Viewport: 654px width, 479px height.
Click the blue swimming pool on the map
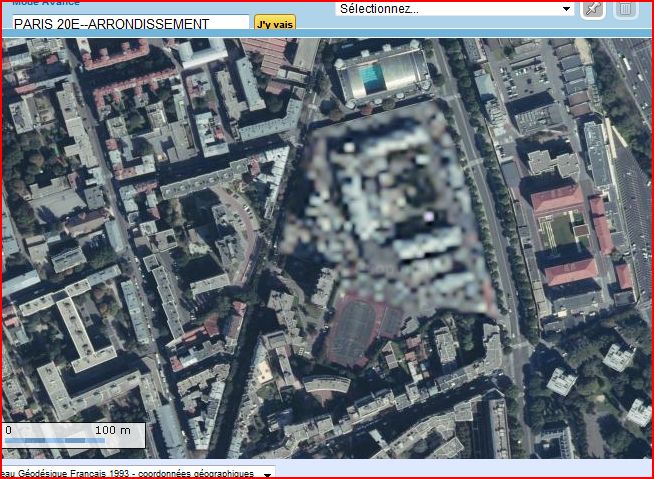372,79
